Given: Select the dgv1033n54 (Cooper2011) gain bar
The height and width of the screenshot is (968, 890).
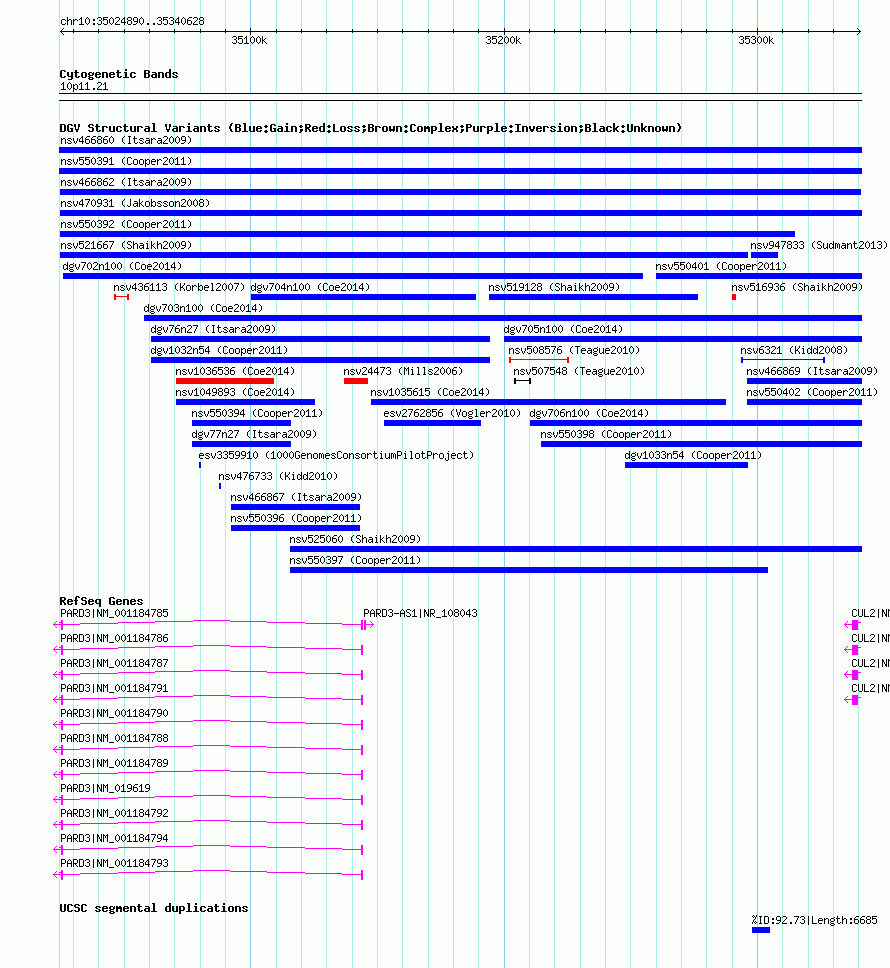Looking at the screenshot, I should [x=686, y=465].
